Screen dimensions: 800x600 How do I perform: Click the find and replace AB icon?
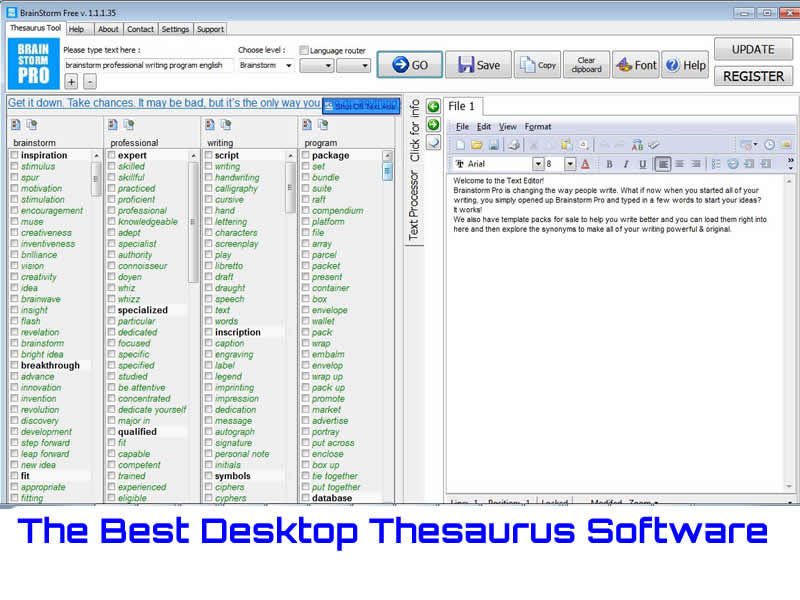[x=637, y=145]
